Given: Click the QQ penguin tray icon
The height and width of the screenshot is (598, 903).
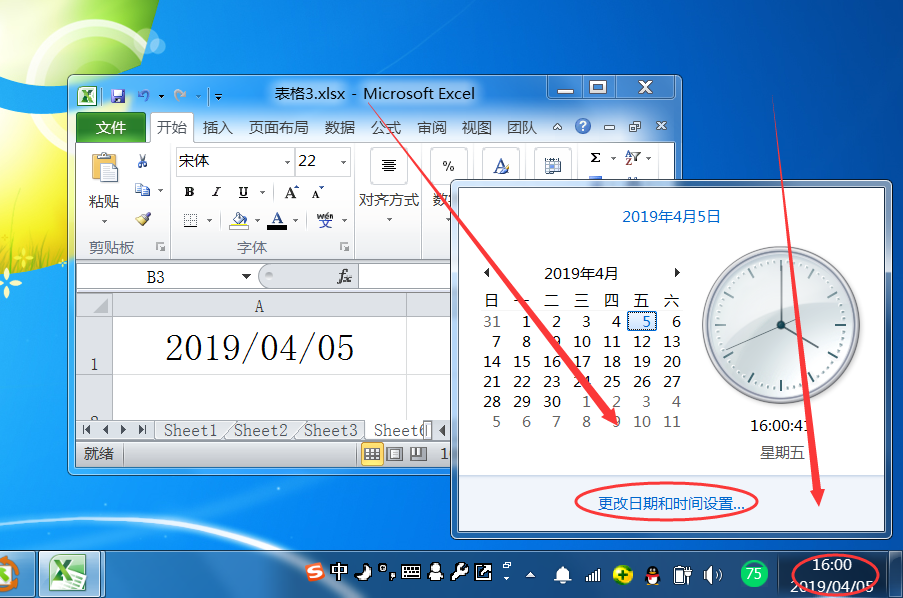Looking at the screenshot, I should [652, 575].
